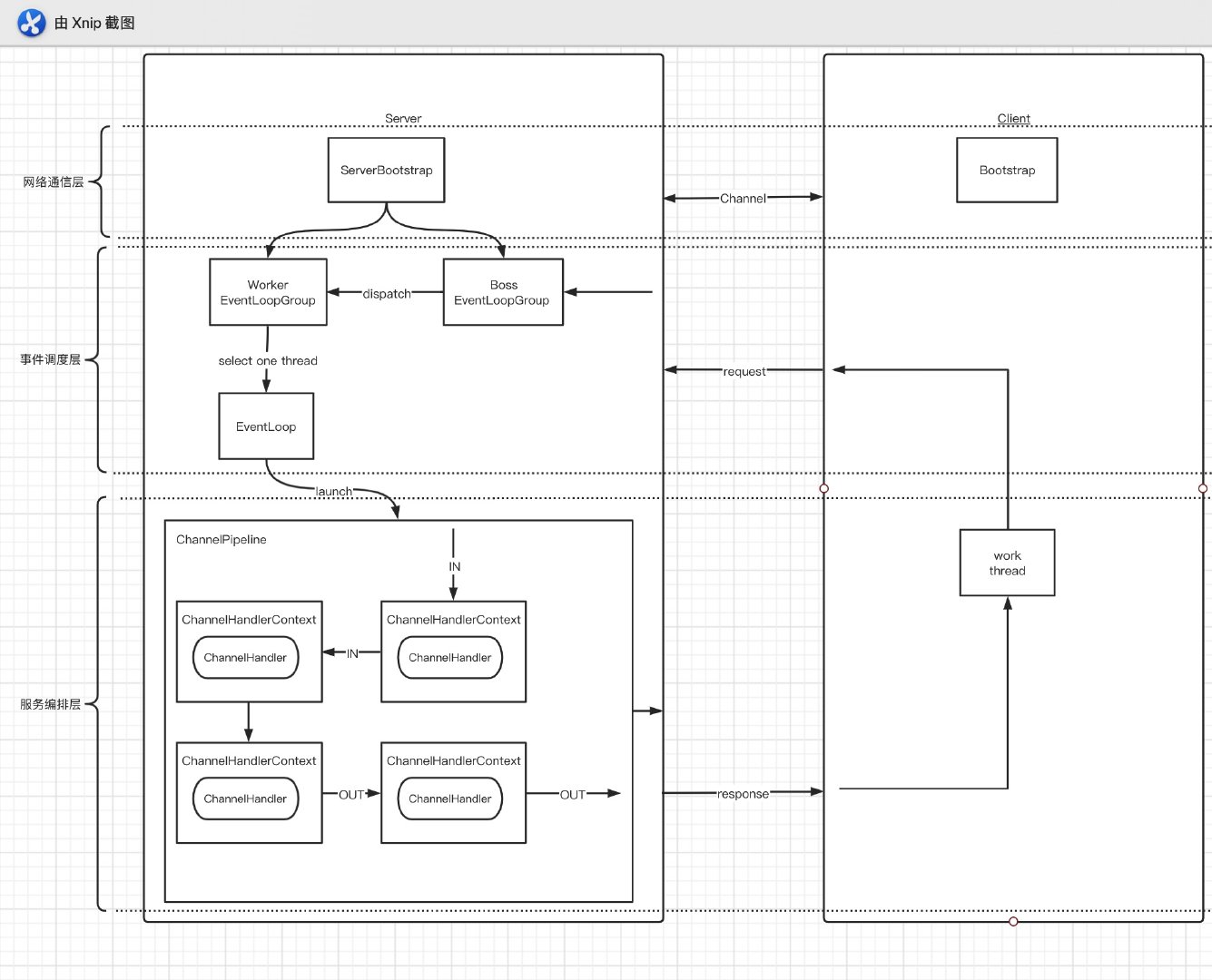This screenshot has height=980, width=1212.
Task: Select the EventLoop box
Action: (266, 426)
